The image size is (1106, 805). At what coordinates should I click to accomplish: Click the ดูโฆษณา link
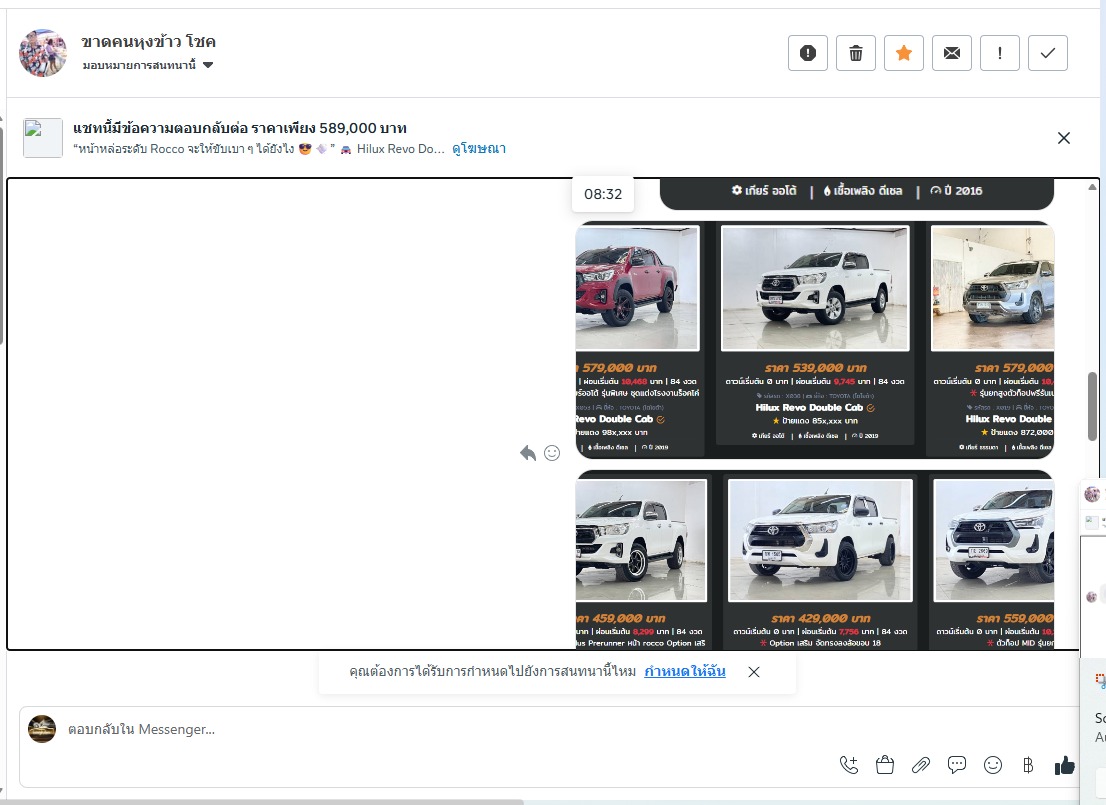pos(479,149)
